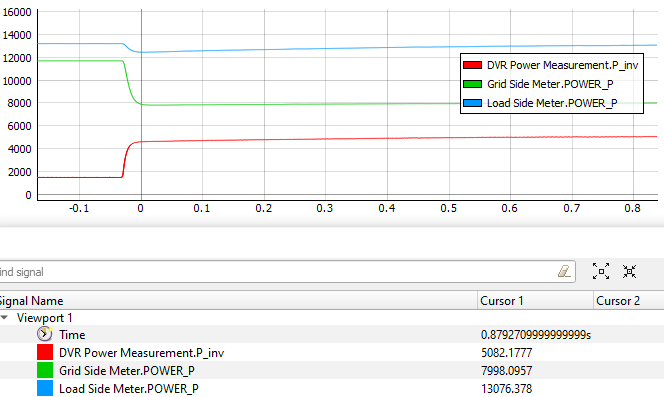The width and height of the screenshot is (664, 397).
Task: Click the Cursor 2 column header
Action: tap(629, 300)
